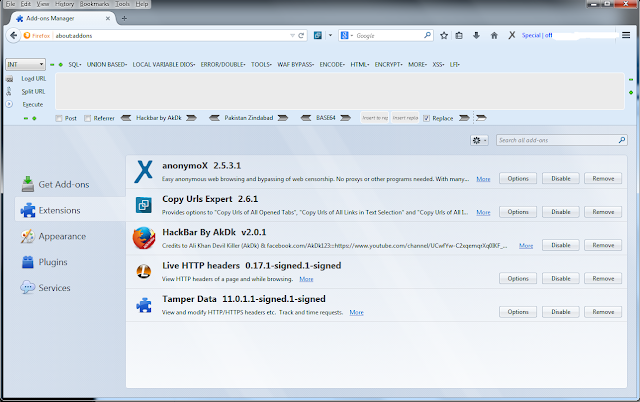
Task: Click left arrow before BASE64
Action: coord(306,118)
